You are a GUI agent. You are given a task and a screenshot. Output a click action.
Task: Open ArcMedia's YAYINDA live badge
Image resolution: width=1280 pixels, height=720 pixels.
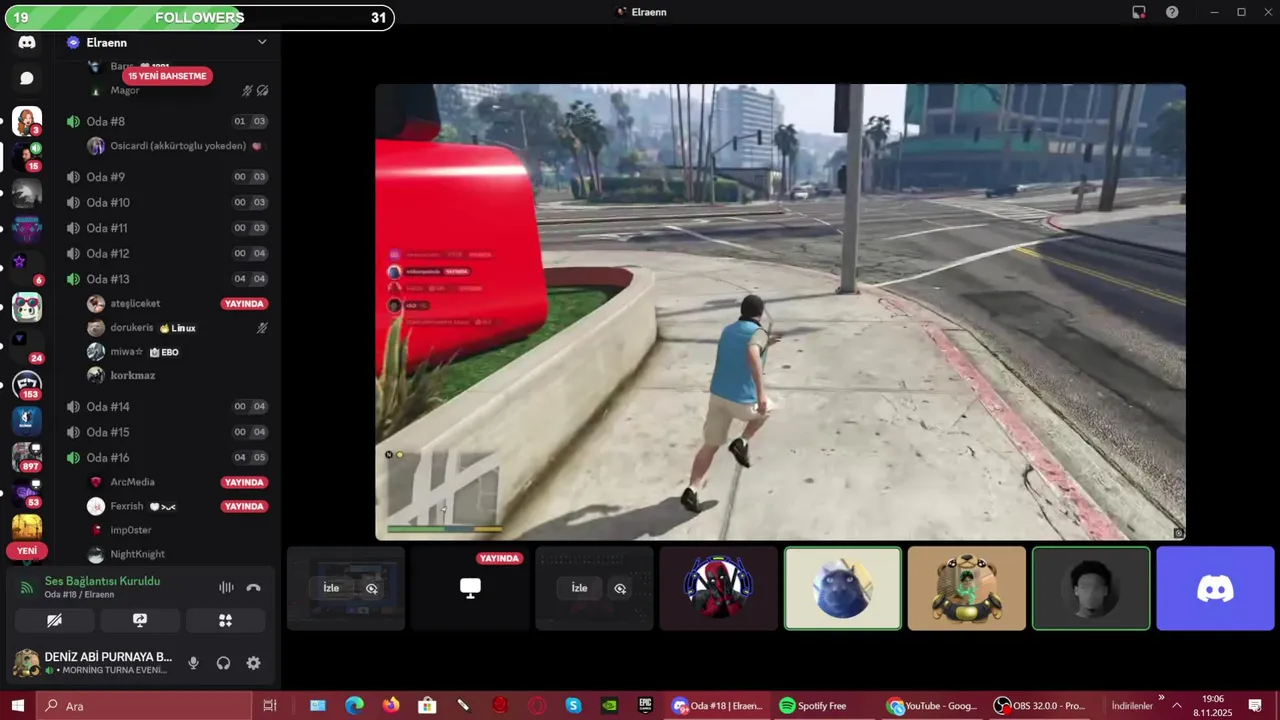point(245,482)
